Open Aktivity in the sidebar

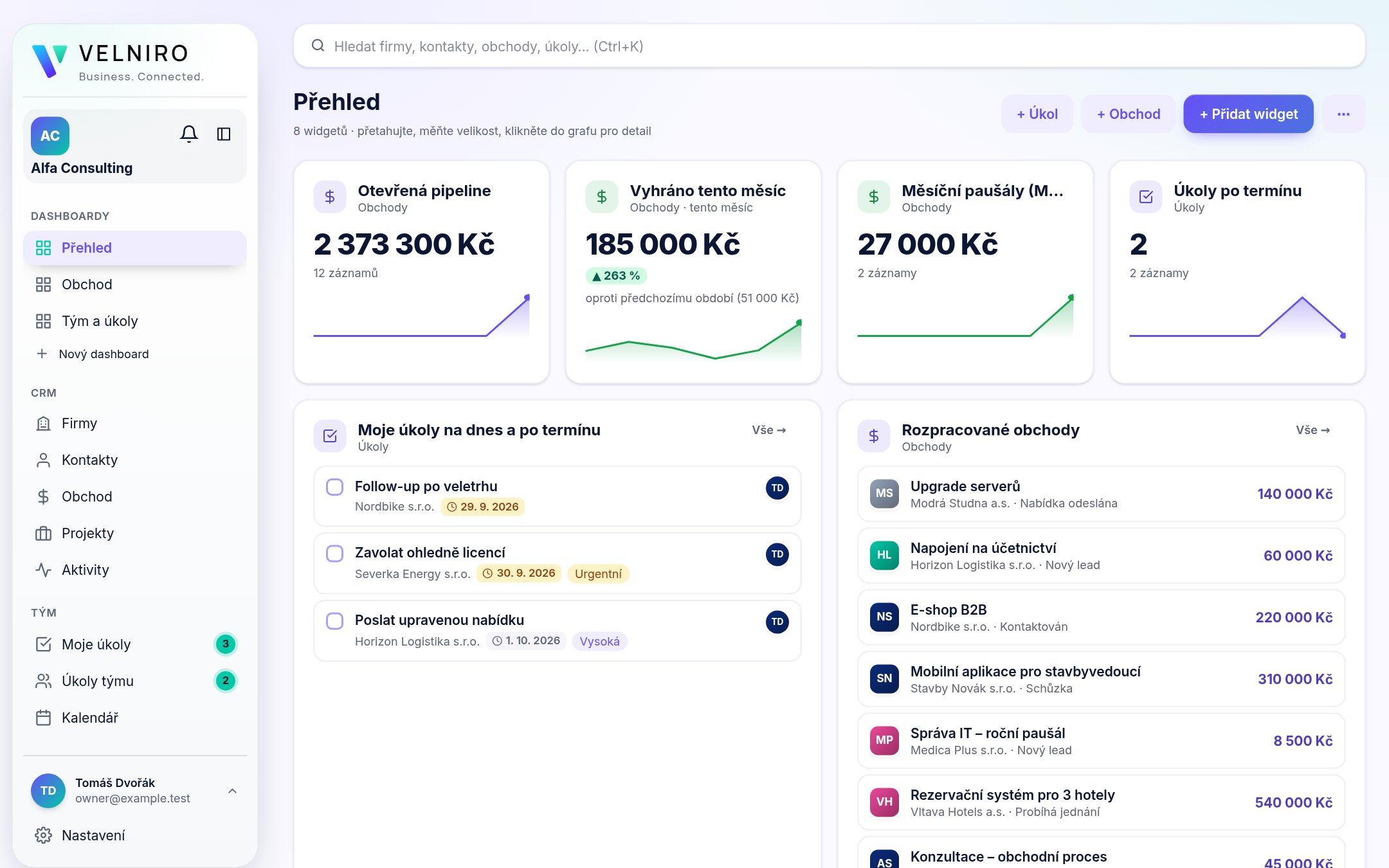point(135,570)
